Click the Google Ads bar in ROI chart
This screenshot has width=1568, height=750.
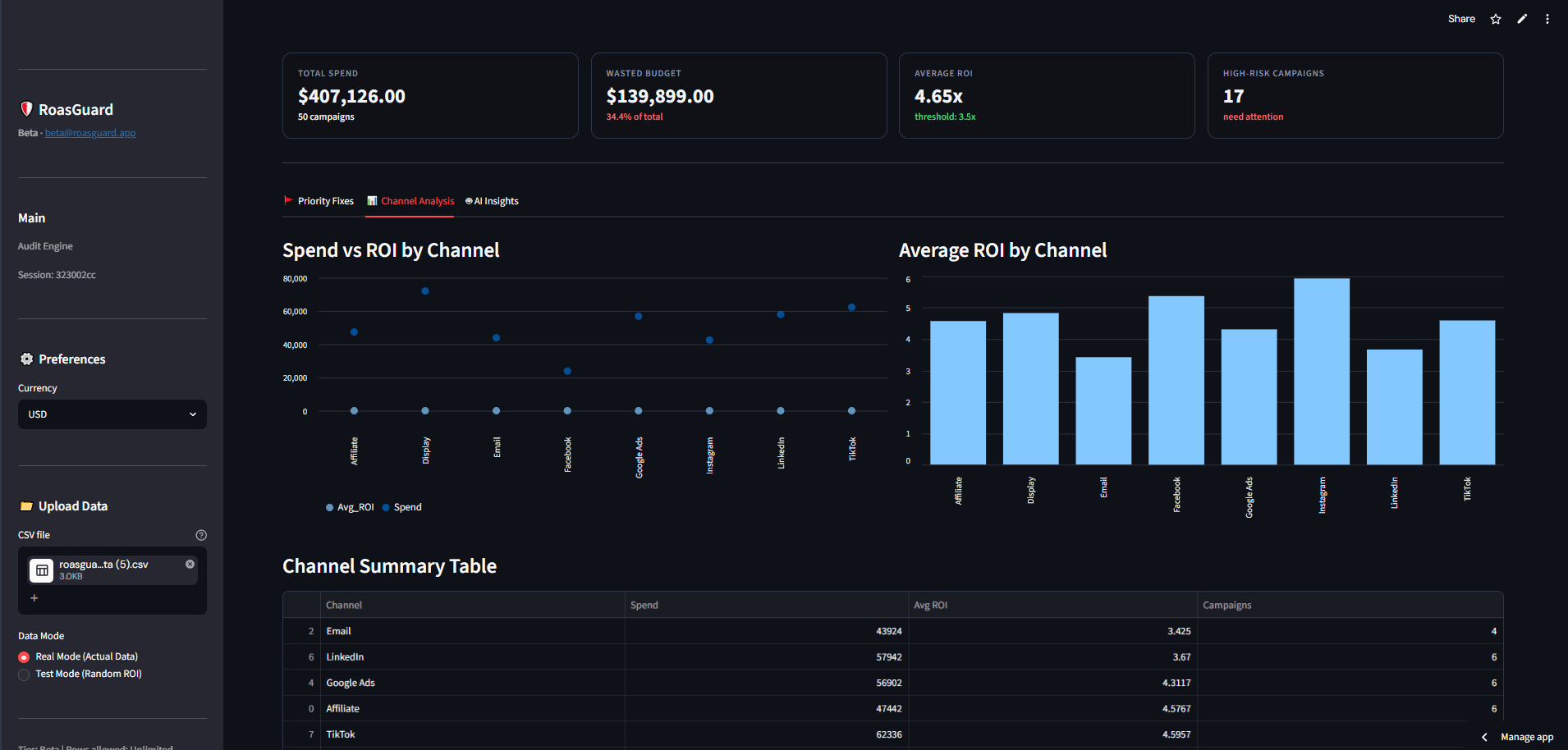pos(1249,397)
